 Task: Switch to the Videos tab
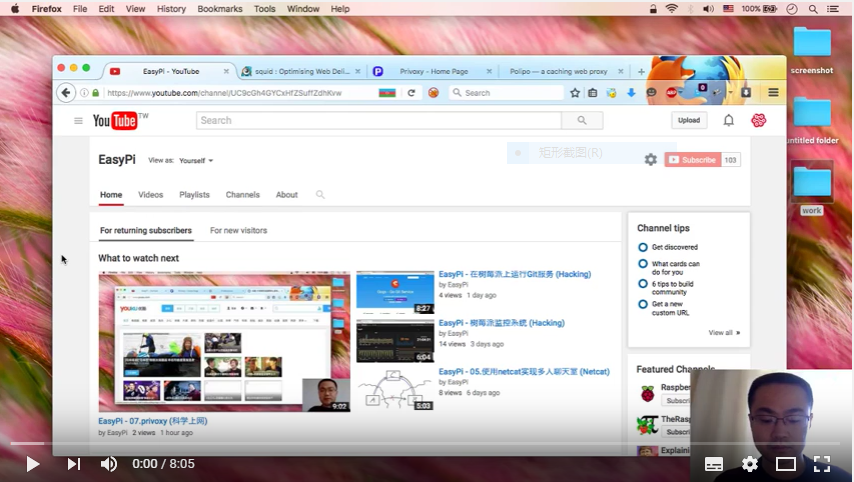pos(150,194)
